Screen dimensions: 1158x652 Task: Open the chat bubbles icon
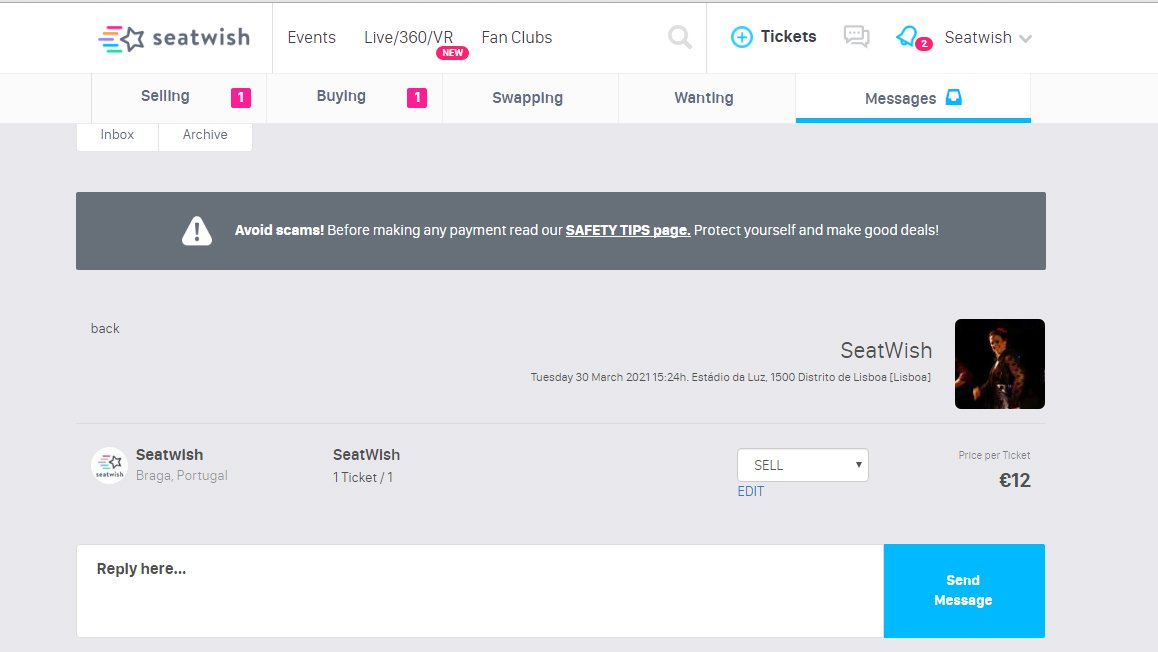pyautogui.click(x=857, y=36)
